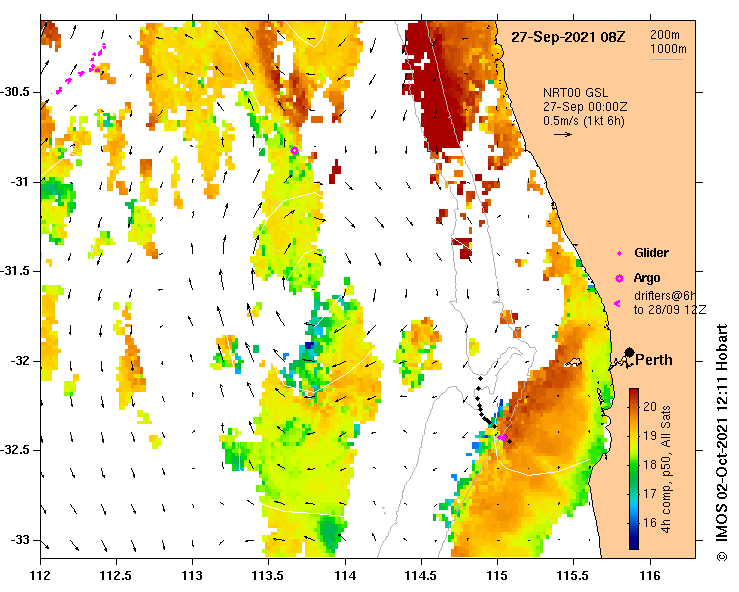
Task: Click the SST color scale bar
Action: [634, 469]
